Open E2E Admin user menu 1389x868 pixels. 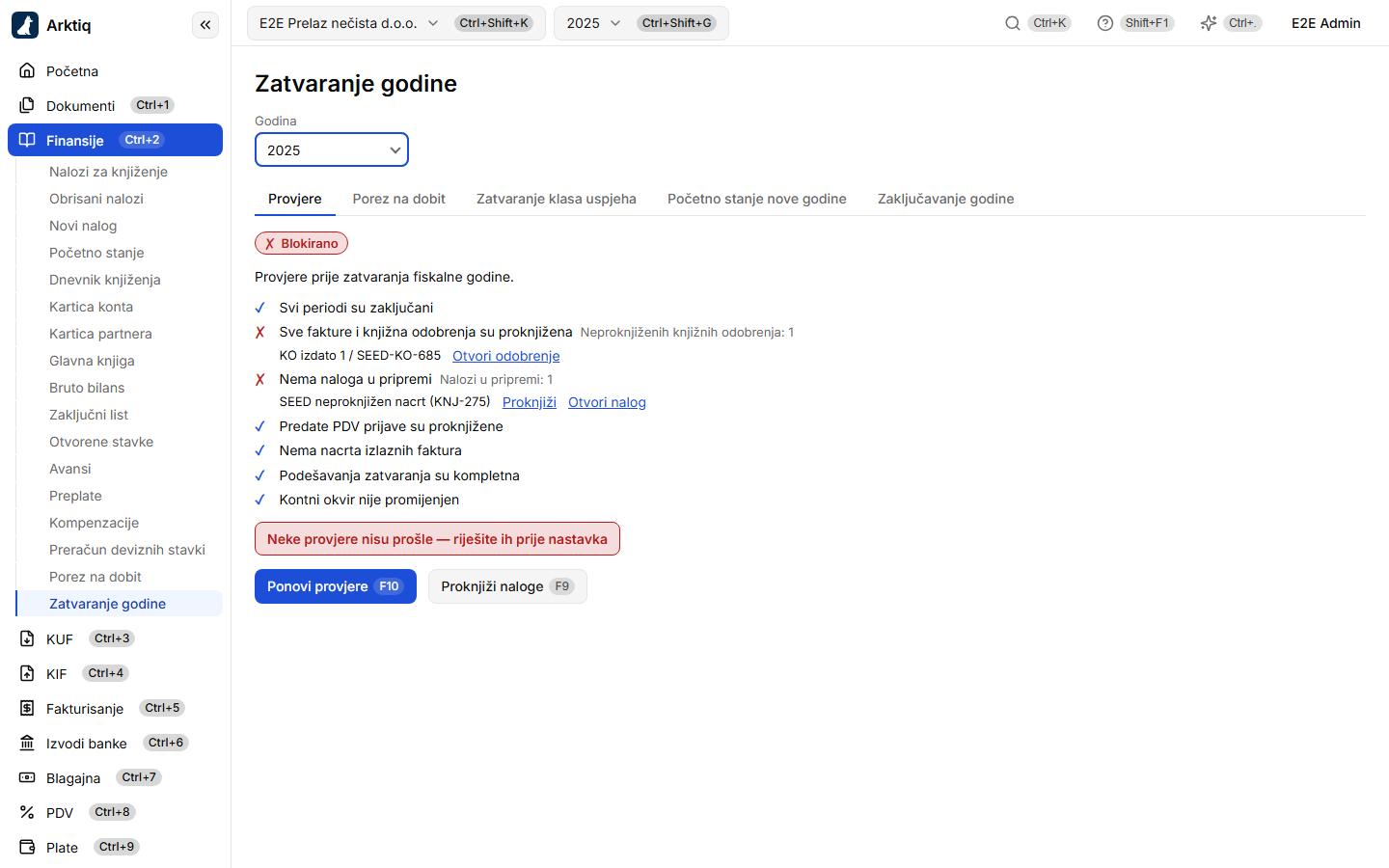coord(1326,23)
